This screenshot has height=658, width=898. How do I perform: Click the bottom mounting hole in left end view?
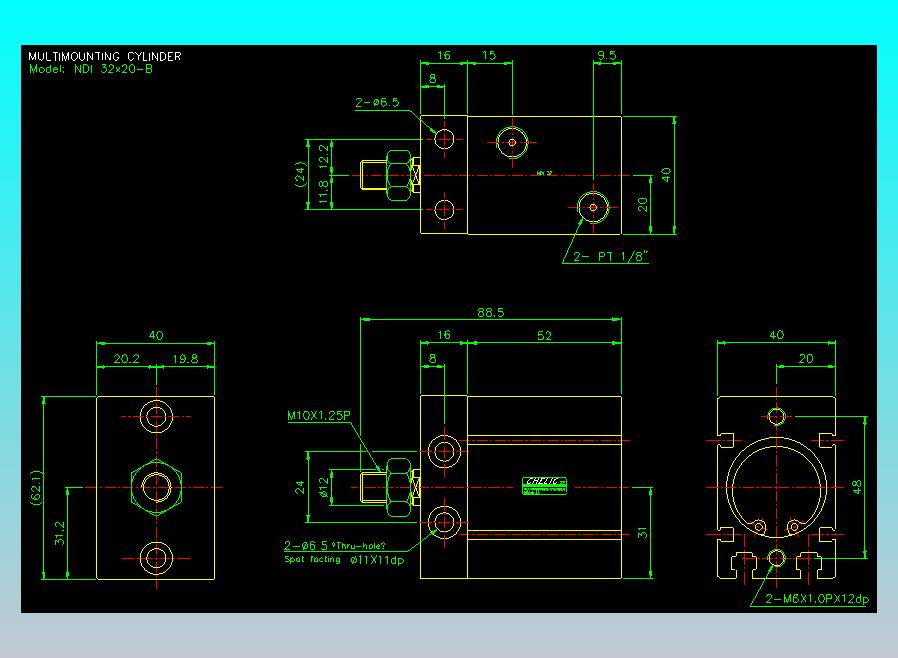pos(156,558)
